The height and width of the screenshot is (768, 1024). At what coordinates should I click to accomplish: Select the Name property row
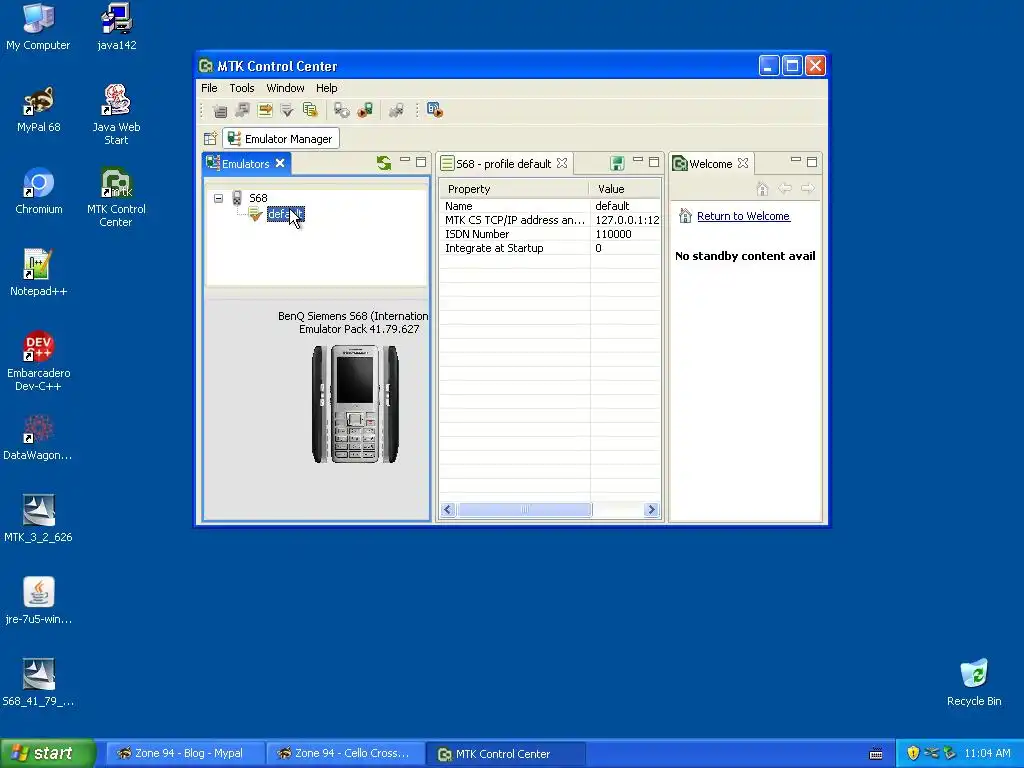point(551,206)
